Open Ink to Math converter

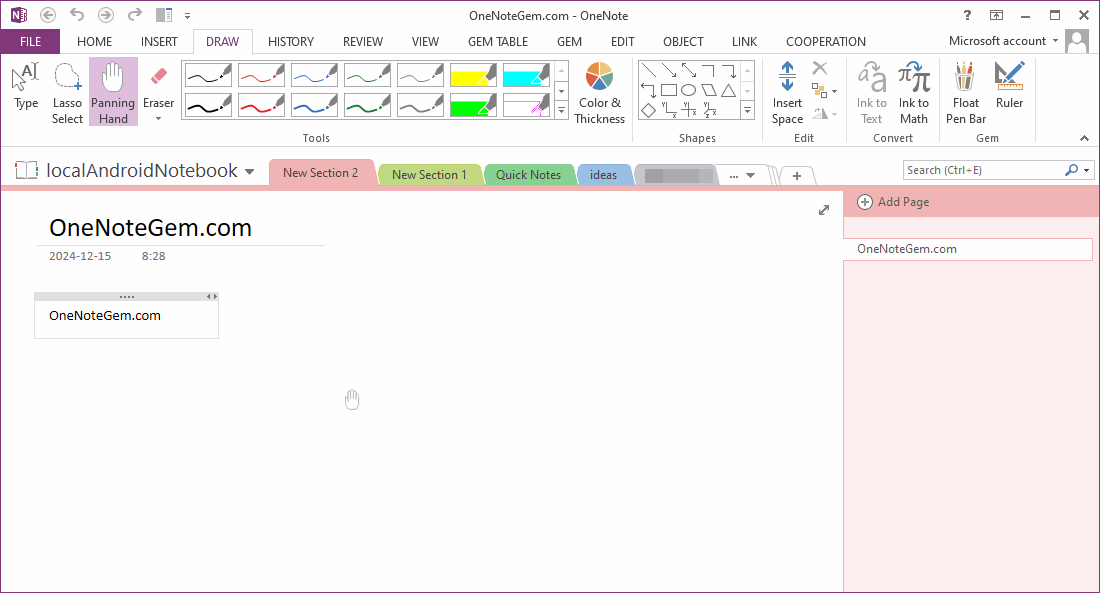(913, 93)
